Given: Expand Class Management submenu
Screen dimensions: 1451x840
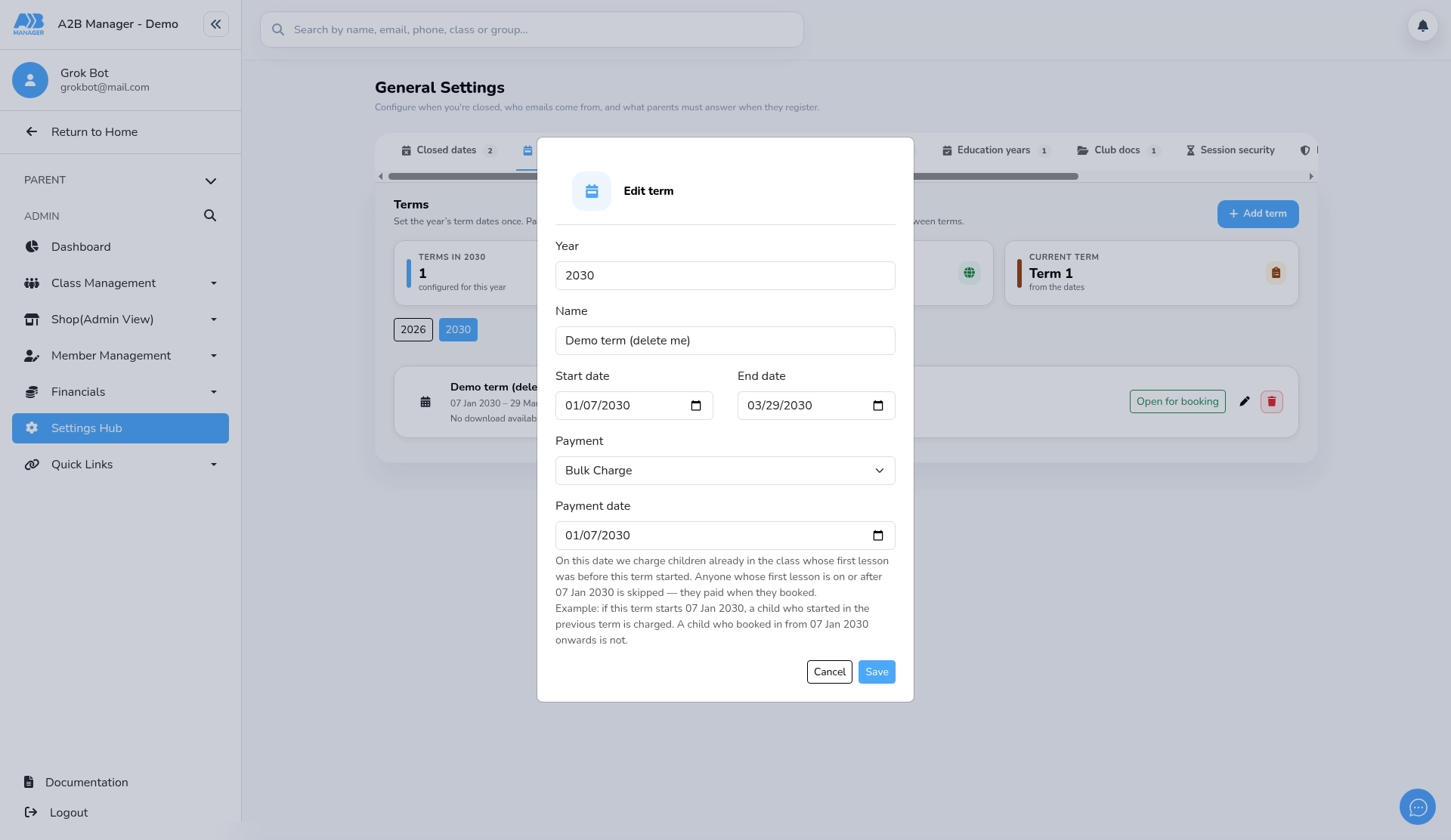Looking at the screenshot, I should point(214,283).
